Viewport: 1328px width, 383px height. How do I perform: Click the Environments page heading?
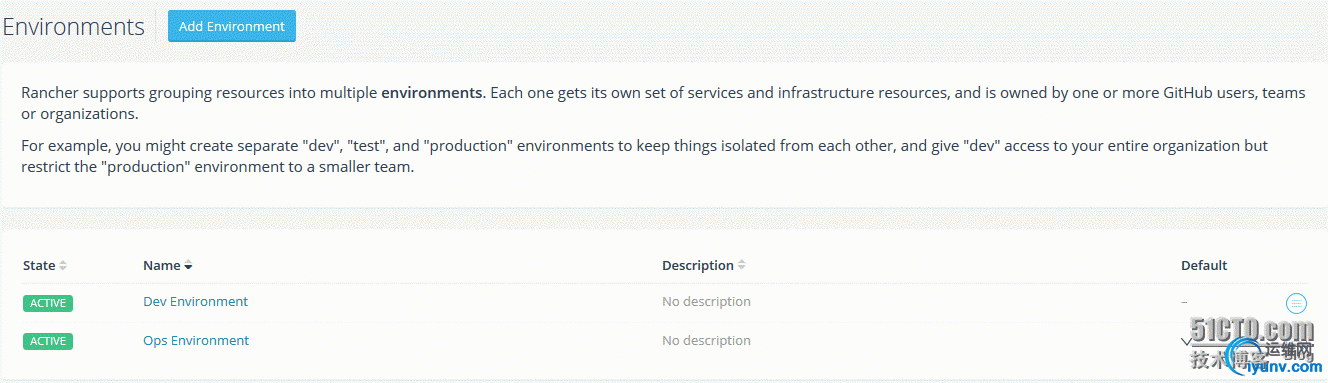73,26
